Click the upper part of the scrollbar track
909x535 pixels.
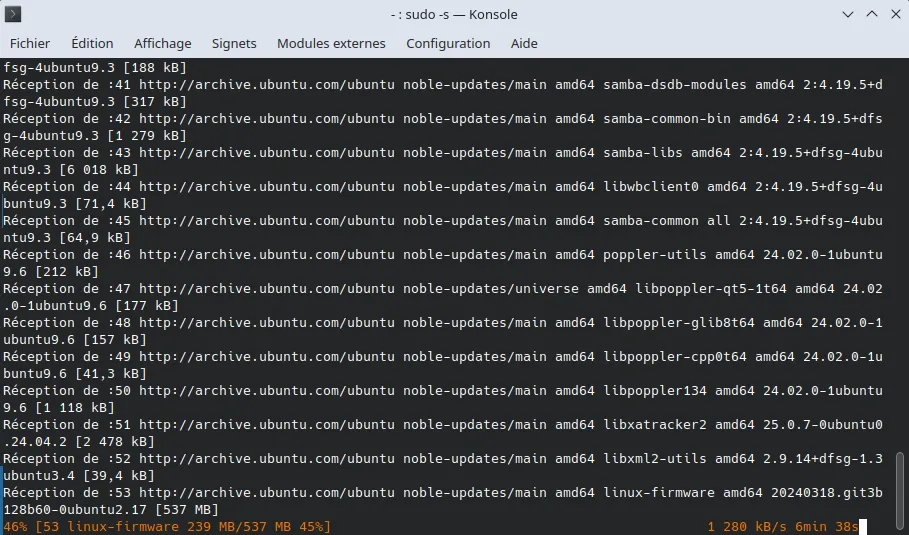[901, 200]
